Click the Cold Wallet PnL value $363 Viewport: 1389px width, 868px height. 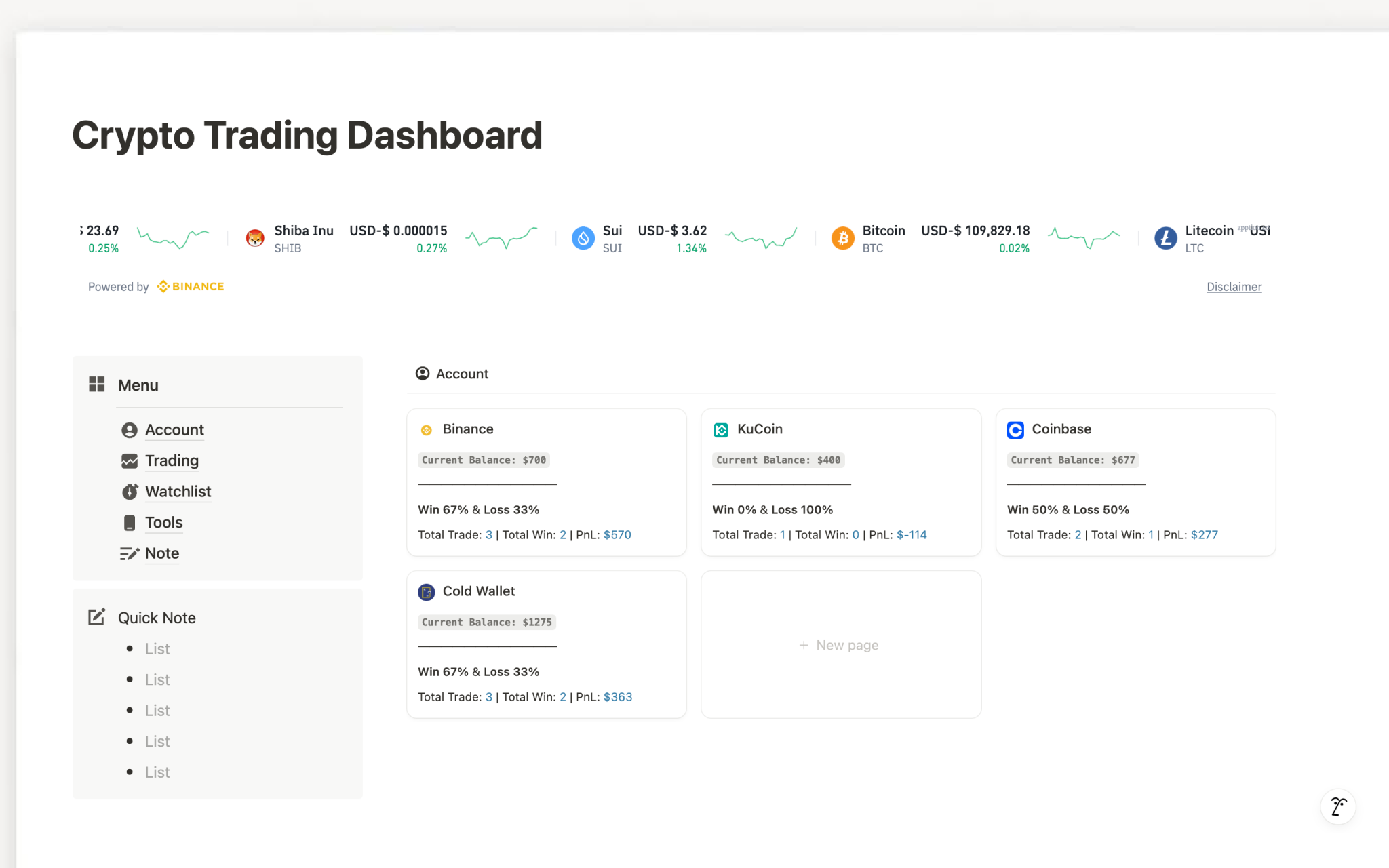pos(618,696)
